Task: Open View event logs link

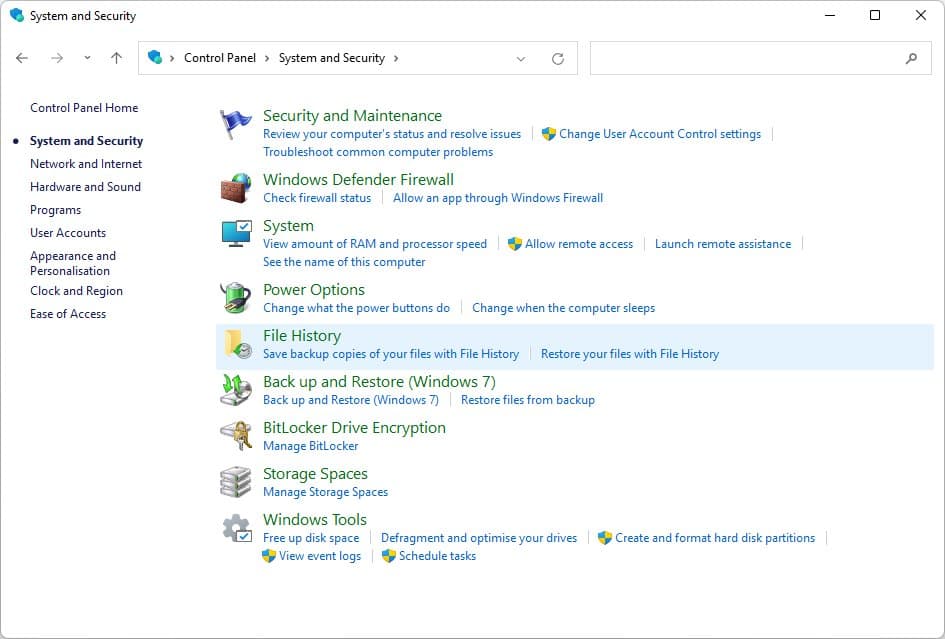Action: point(320,556)
